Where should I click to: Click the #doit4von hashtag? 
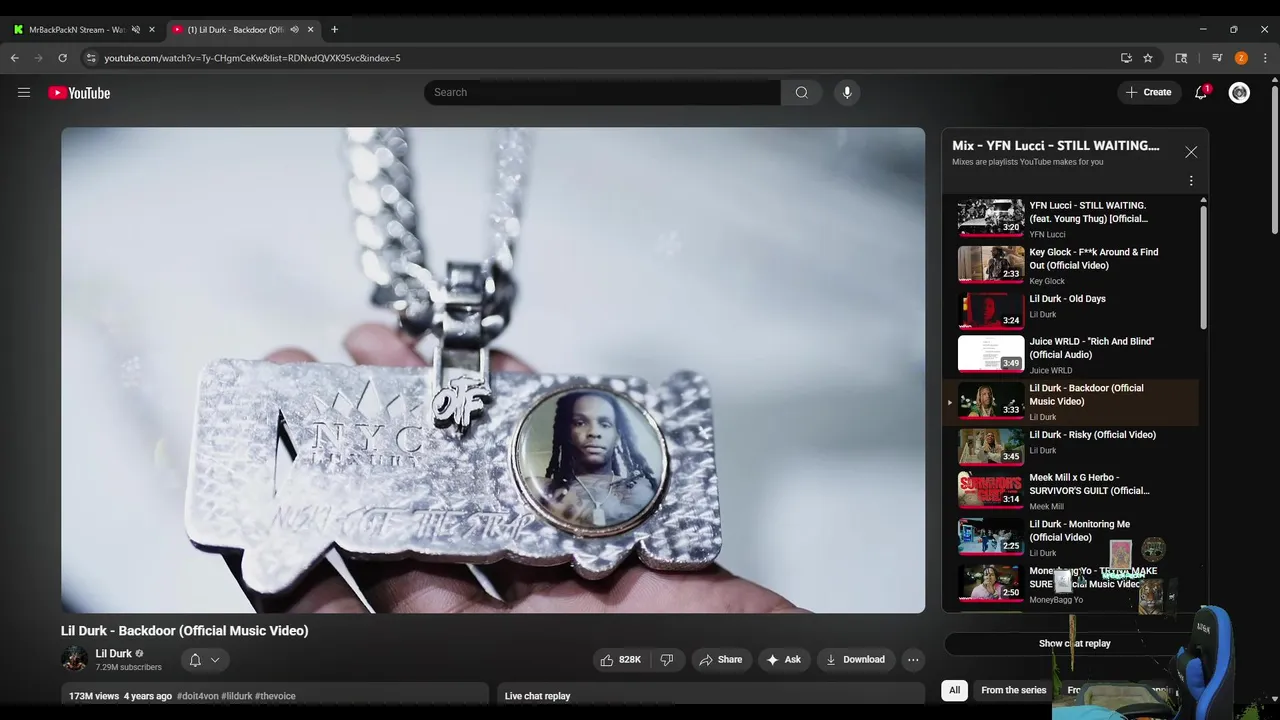197,696
